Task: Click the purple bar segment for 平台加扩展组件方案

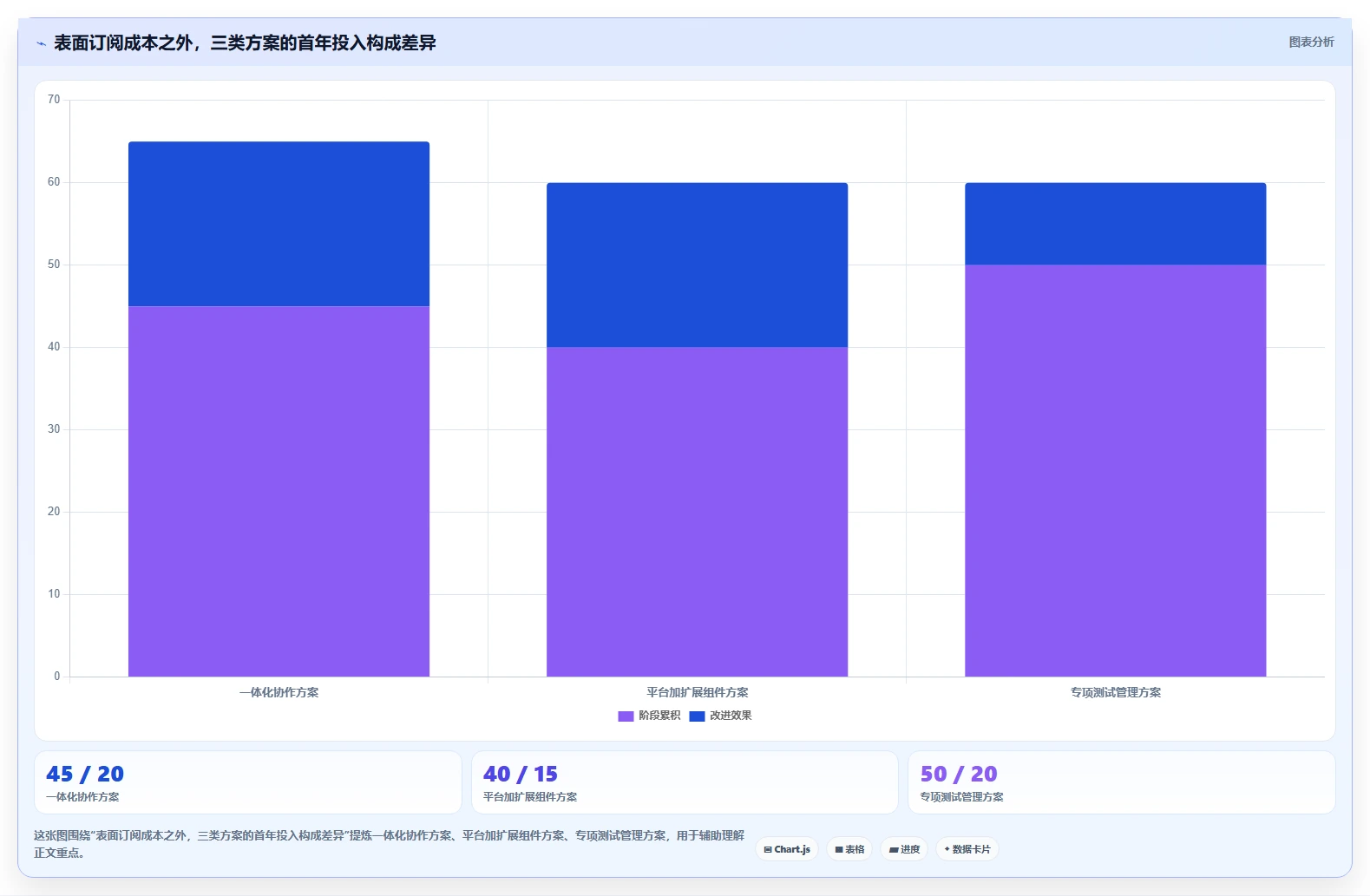Action: pyautogui.click(x=697, y=512)
